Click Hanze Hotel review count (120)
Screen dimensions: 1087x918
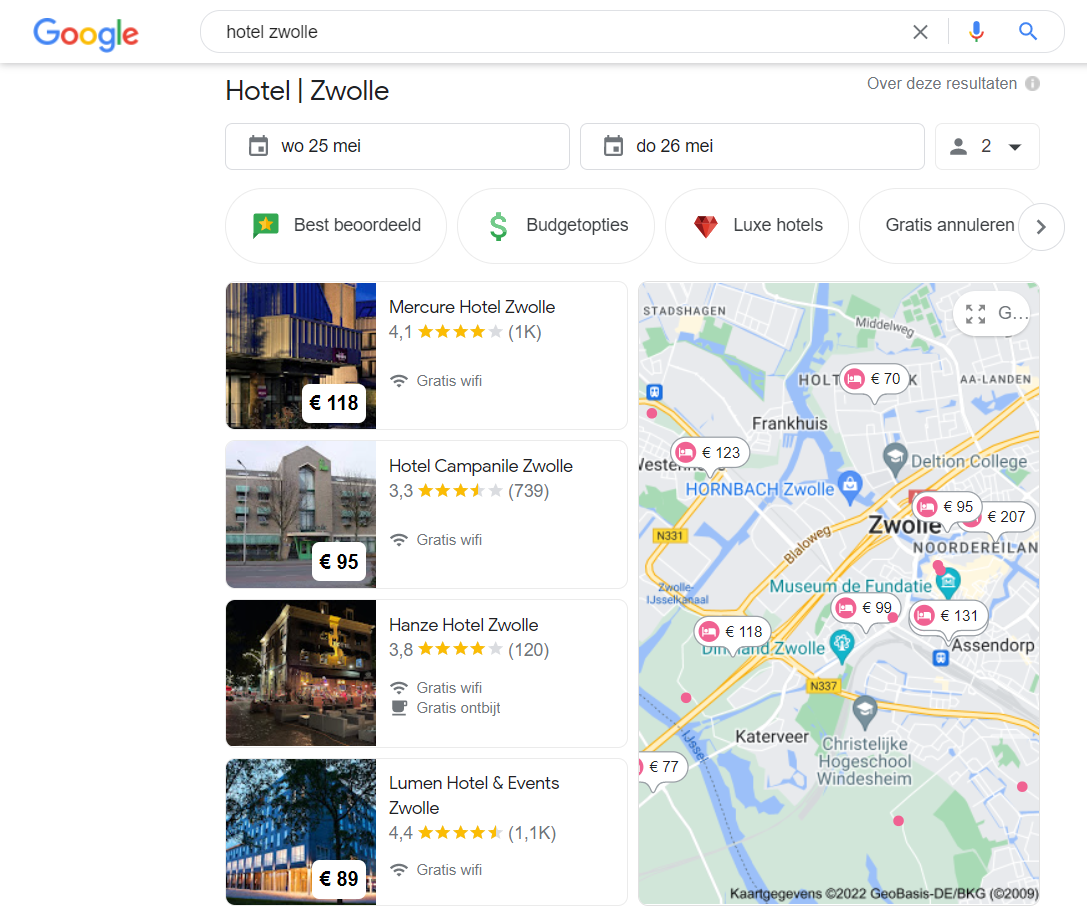click(528, 650)
